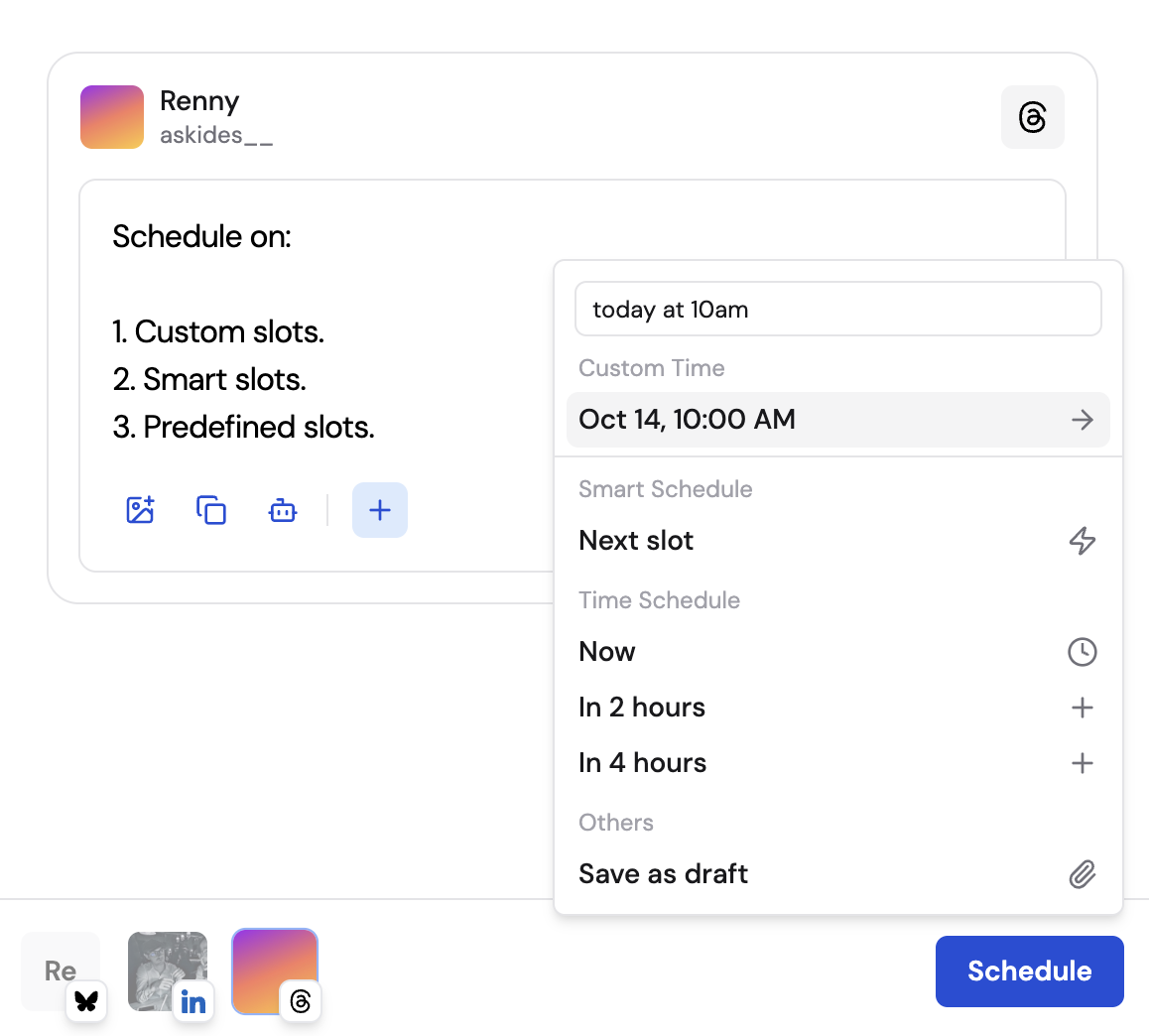This screenshot has height=1036, width=1149.
Task: Select the Now schedule option
Action: click(x=607, y=652)
